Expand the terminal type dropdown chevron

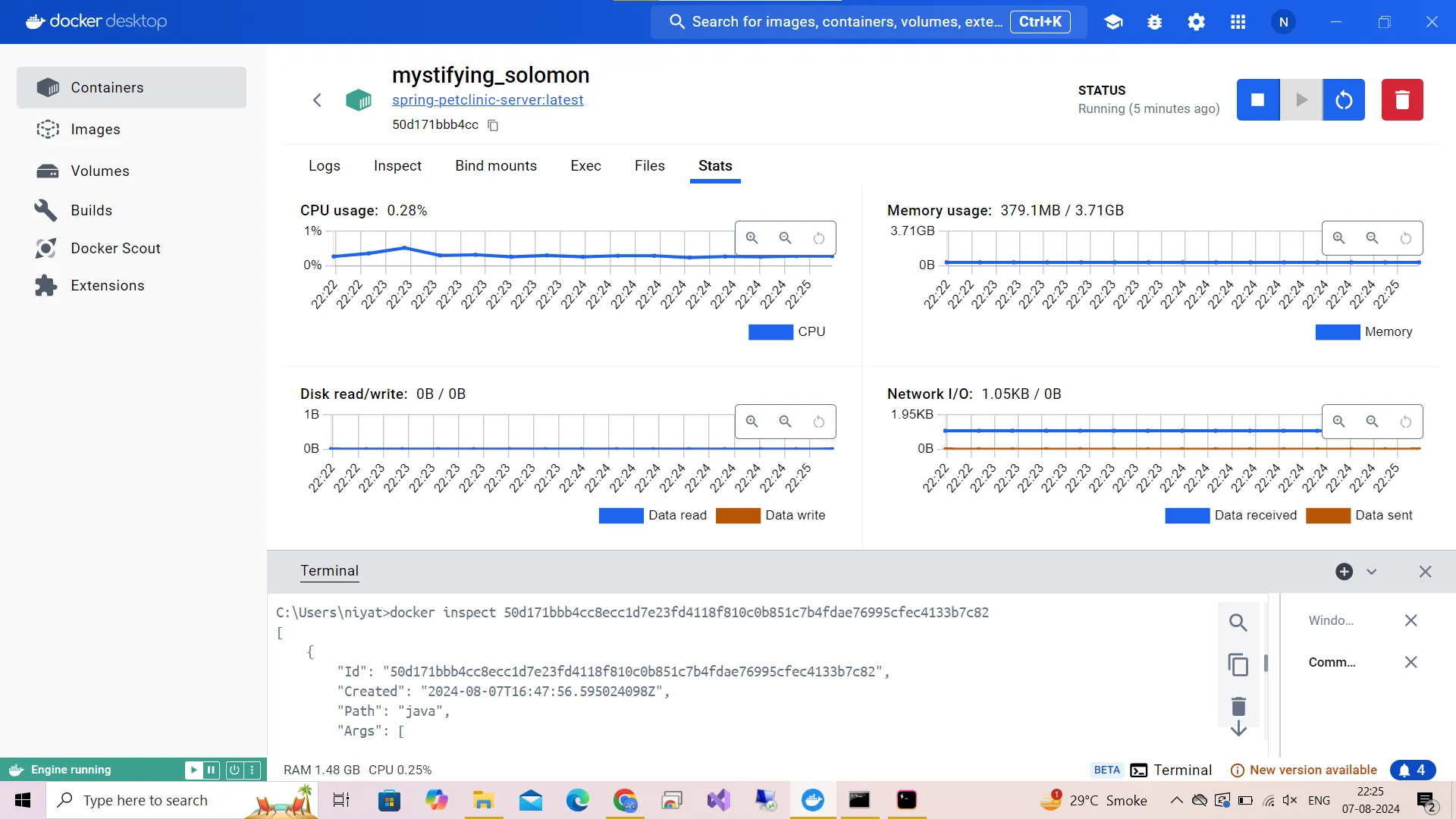(1371, 572)
